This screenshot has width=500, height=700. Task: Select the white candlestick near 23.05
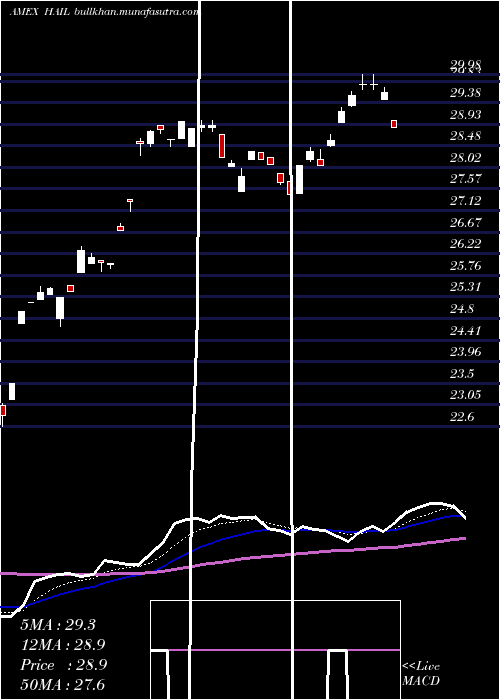click(x=12, y=392)
